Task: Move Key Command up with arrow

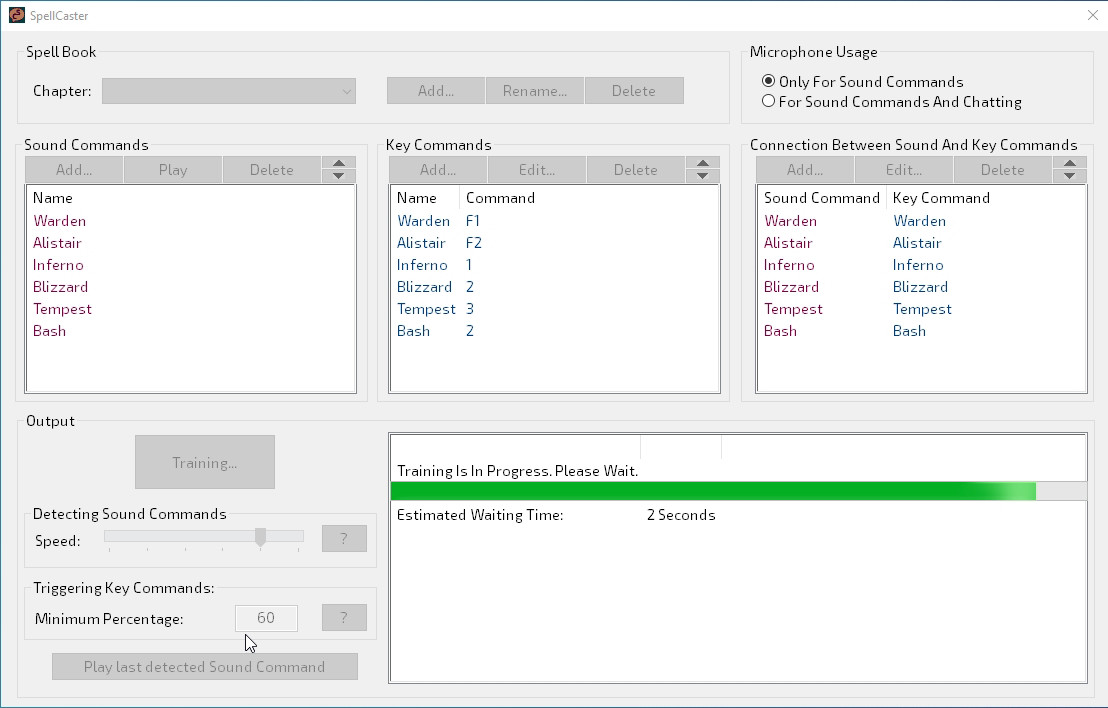Action: (702, 164)
